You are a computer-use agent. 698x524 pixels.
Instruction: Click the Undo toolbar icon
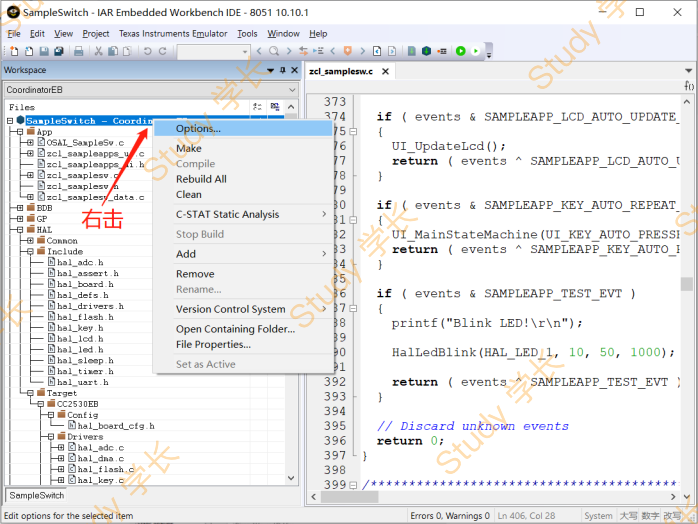pos(147,51)
